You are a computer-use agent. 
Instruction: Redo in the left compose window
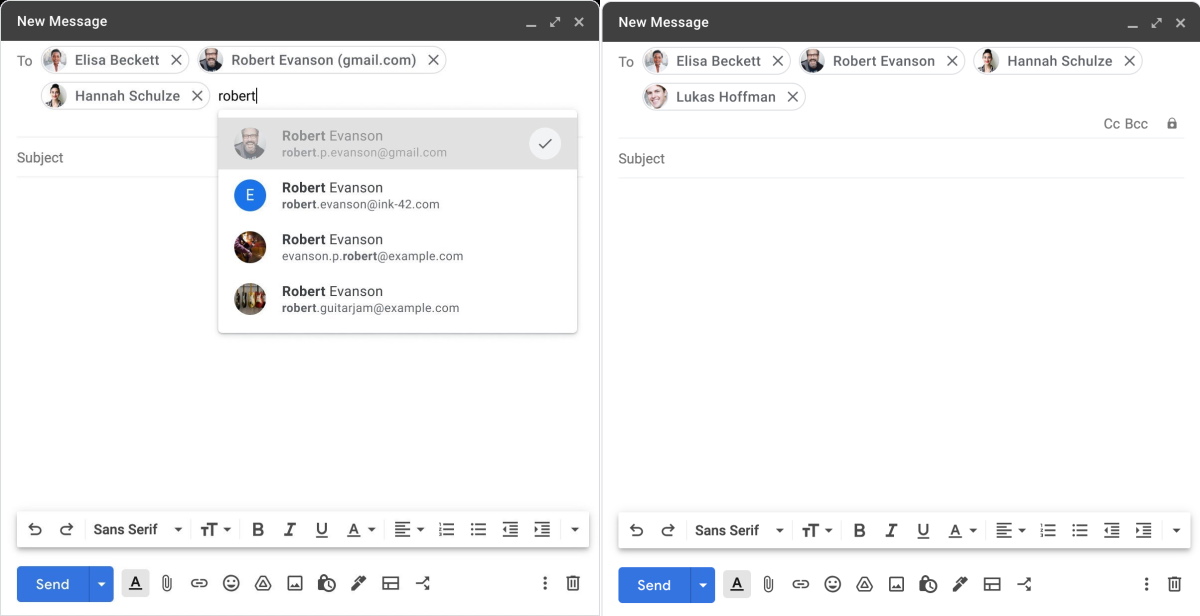point(67,530)
